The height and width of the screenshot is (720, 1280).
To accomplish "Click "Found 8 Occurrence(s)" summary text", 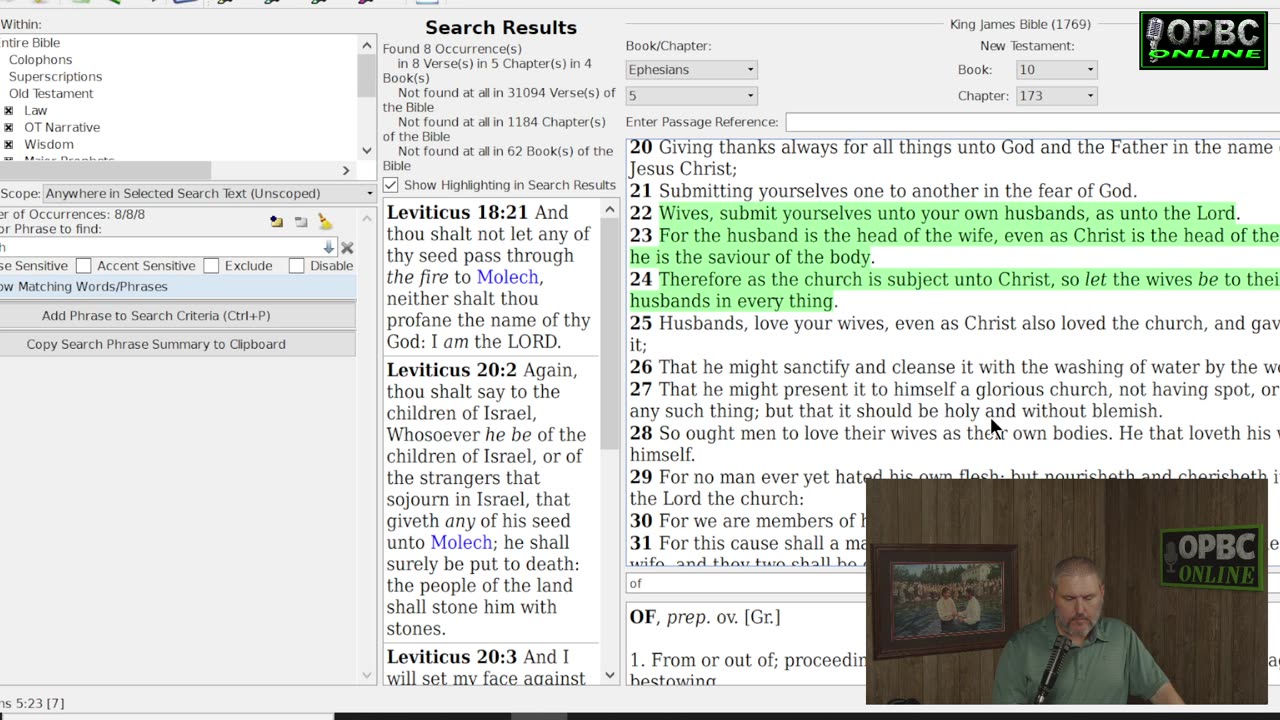I will 452,49.
